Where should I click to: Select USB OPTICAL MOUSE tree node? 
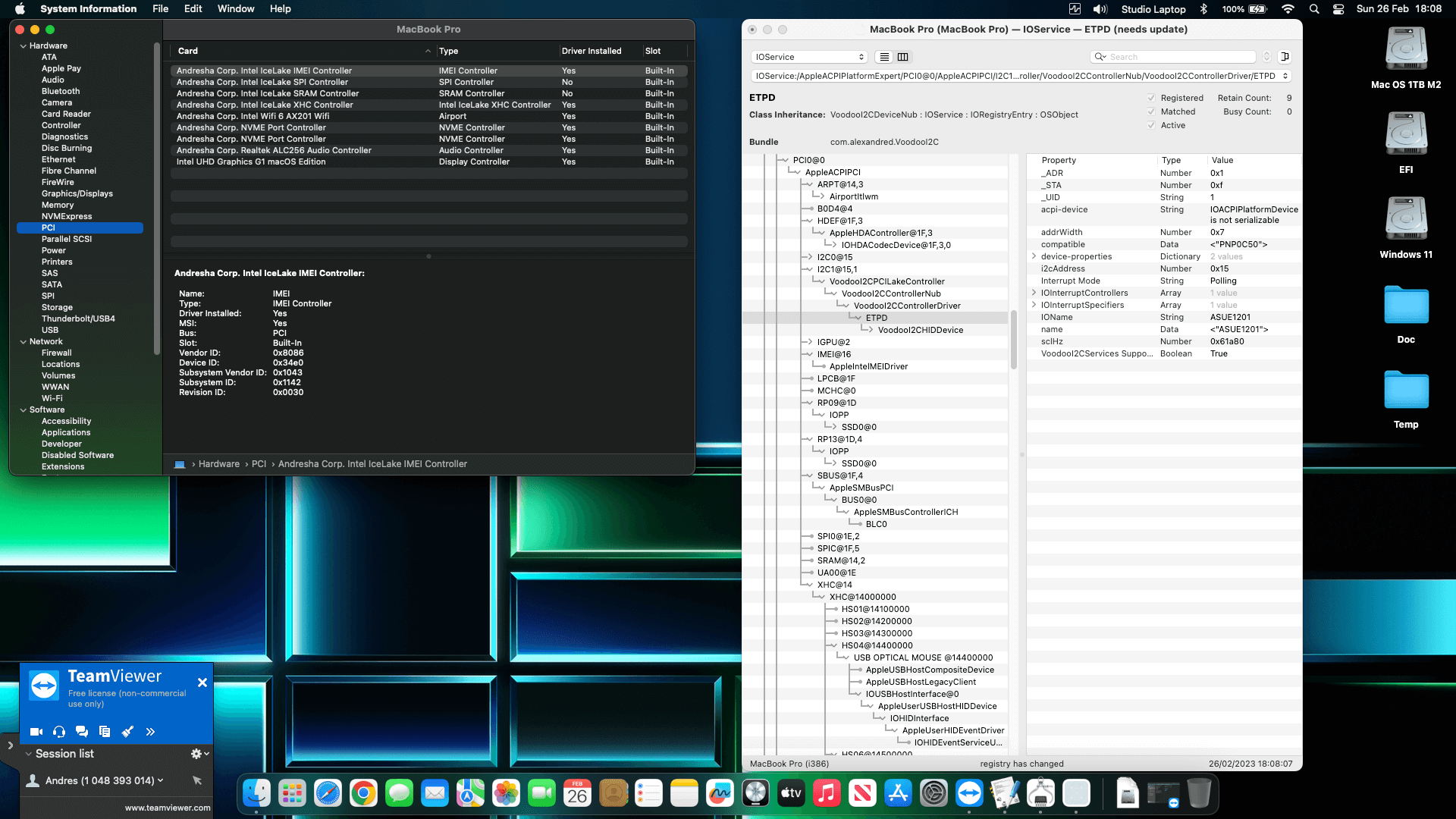[x=923, y=657]
